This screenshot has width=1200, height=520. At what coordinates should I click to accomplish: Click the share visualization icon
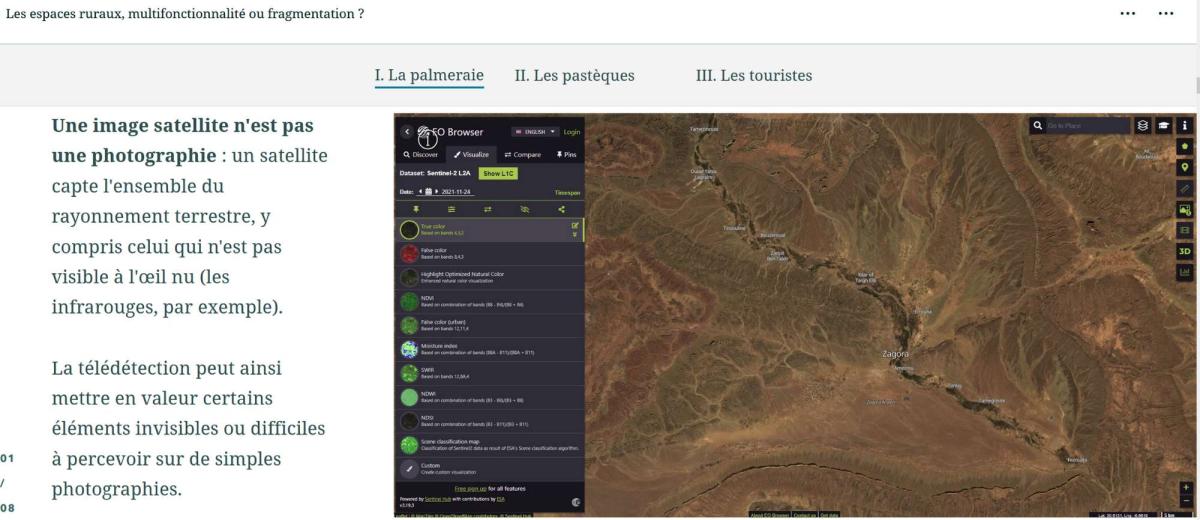click(x=561, y=209)
